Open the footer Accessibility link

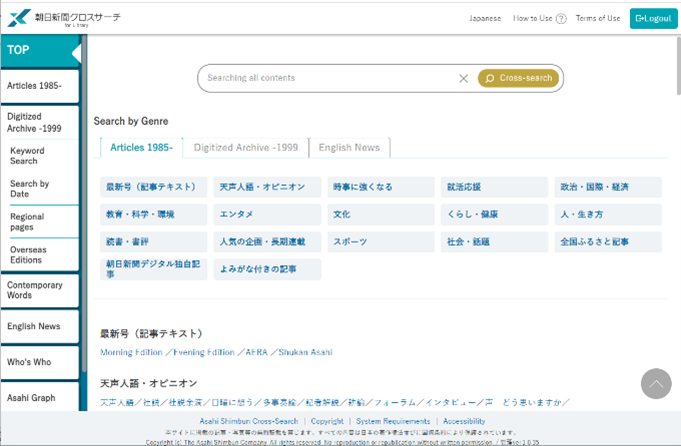click(464, 421)
